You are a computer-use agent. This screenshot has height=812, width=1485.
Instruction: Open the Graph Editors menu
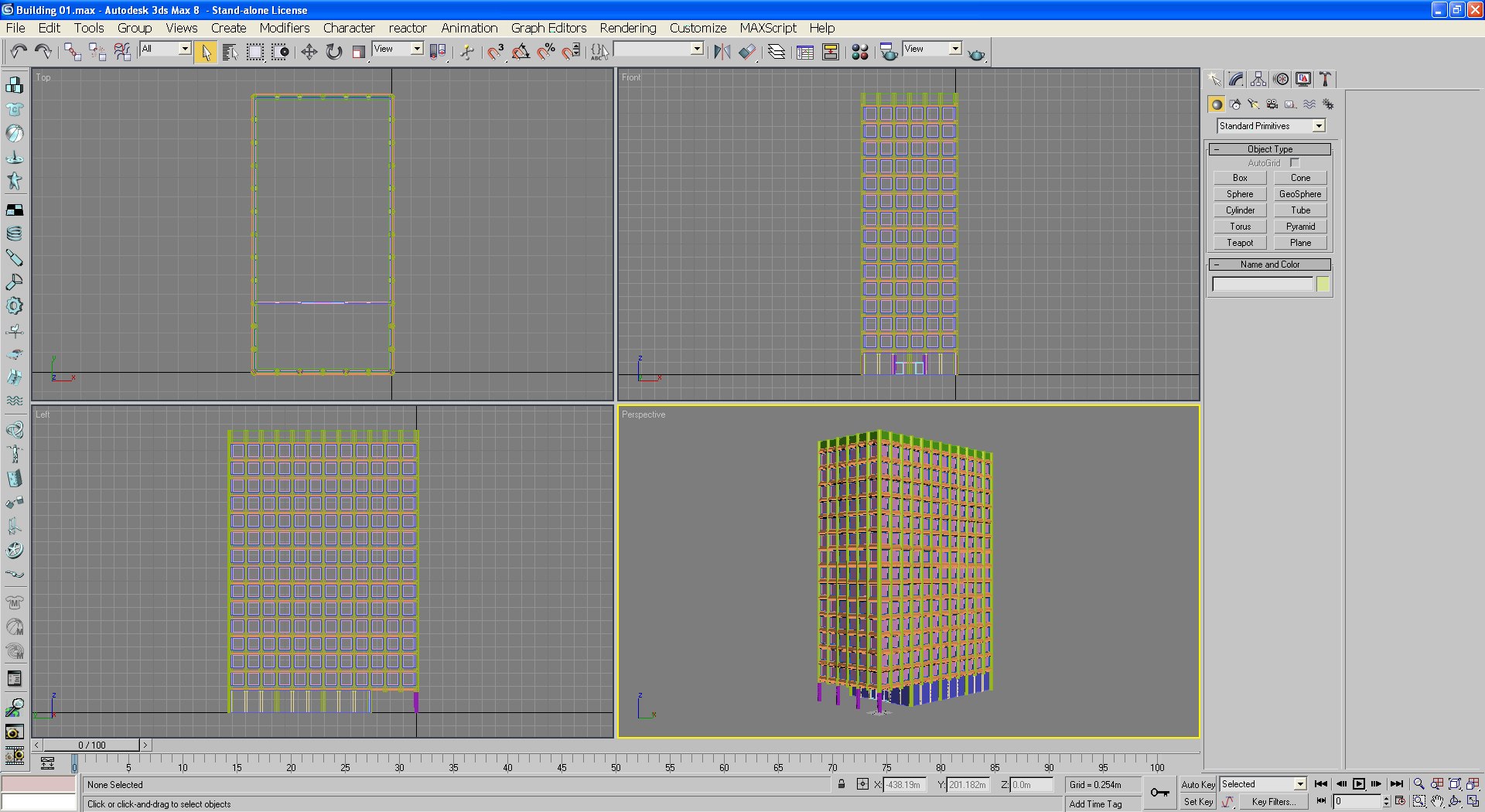coord(548,28)
